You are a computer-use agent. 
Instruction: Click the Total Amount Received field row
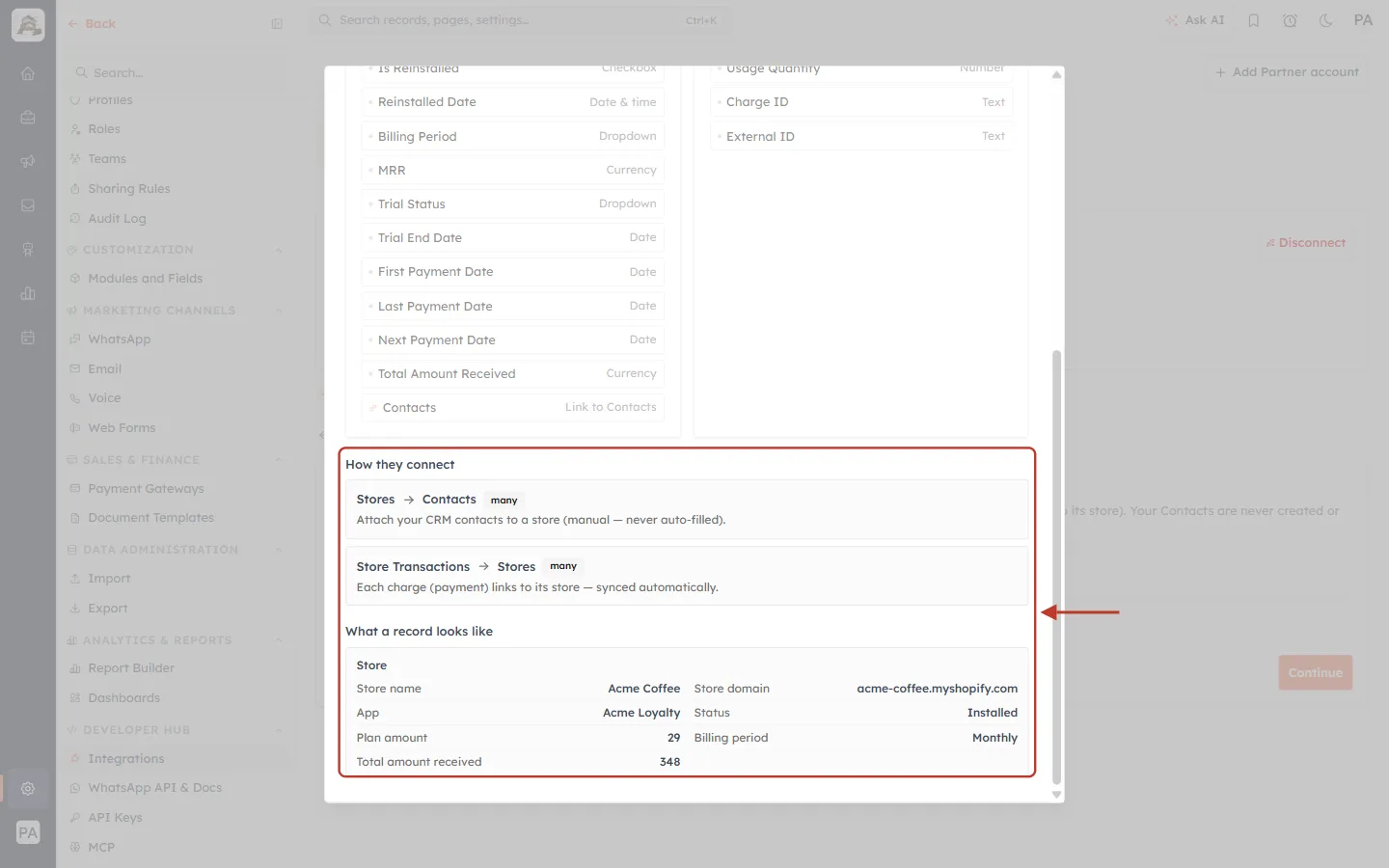coord(513,374)
